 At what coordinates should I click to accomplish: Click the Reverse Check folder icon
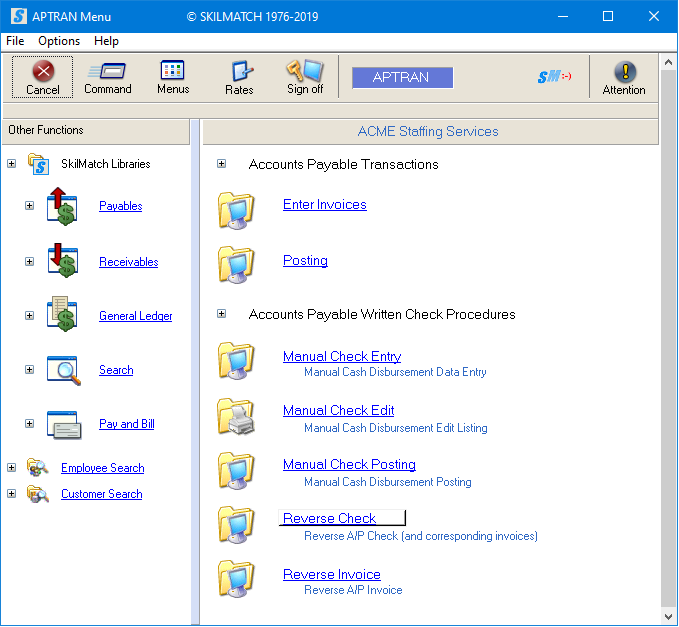tap(236, 524)
